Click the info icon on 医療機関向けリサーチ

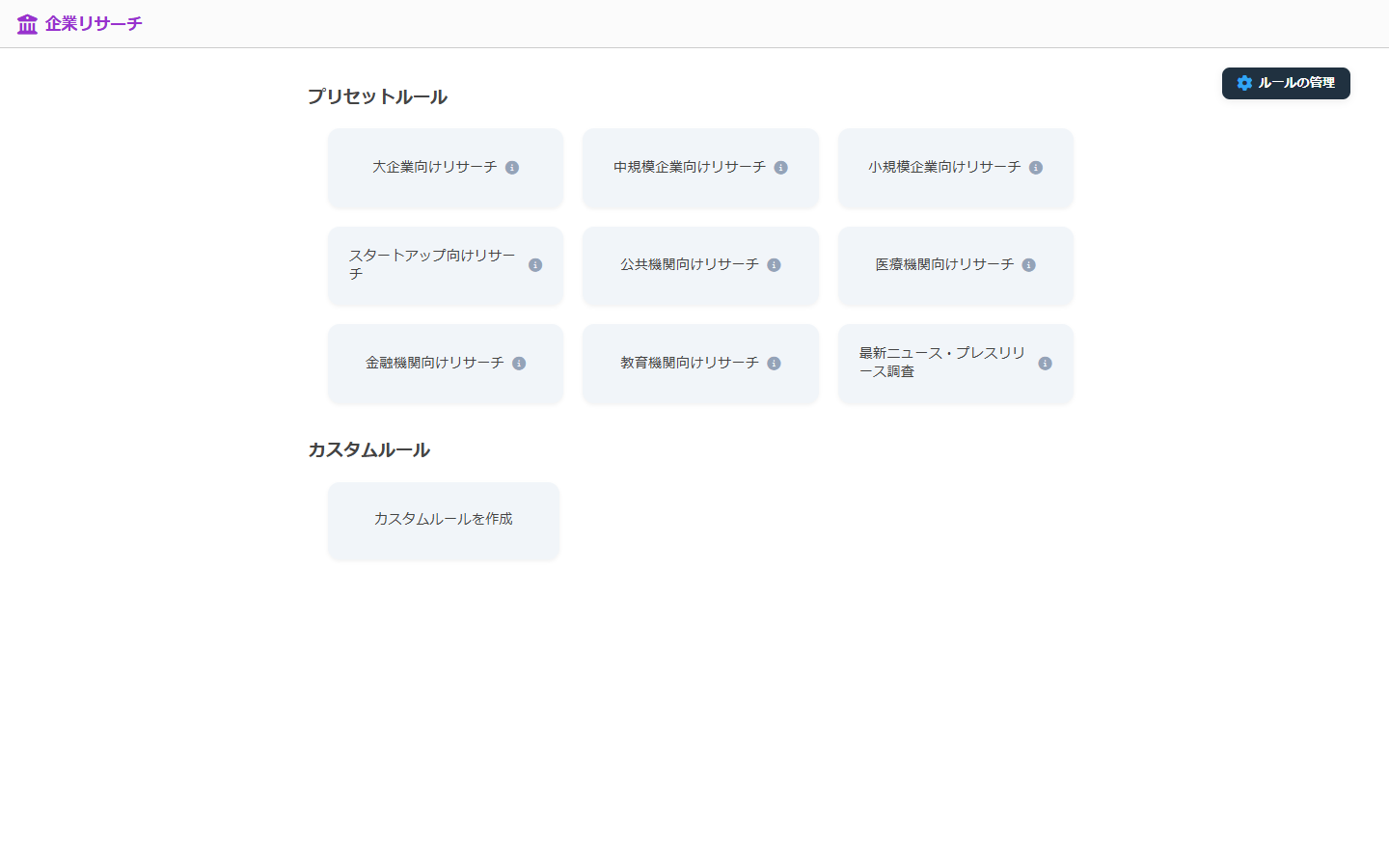tap(1028, 264)
